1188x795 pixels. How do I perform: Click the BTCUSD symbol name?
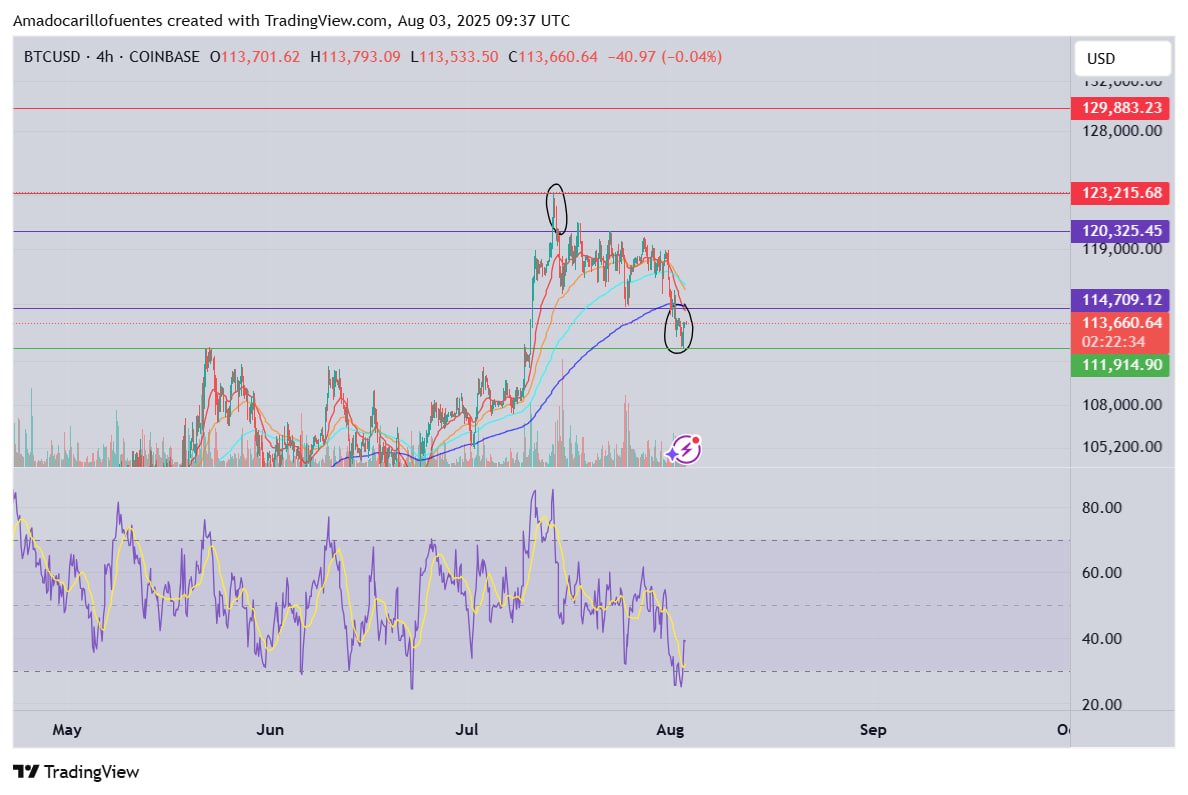pos(52,57)
